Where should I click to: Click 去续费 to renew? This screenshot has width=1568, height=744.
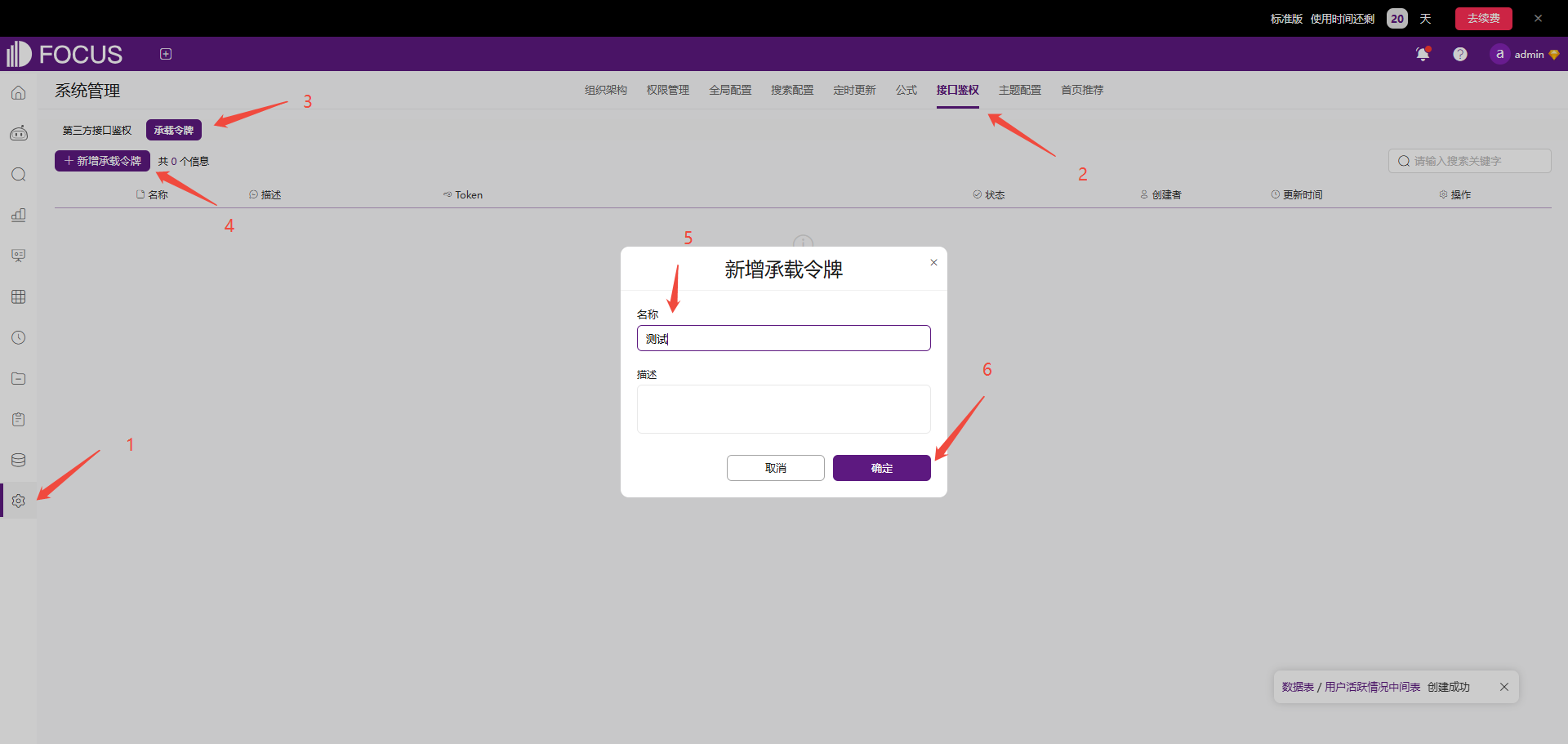(x=1484, y=18)
